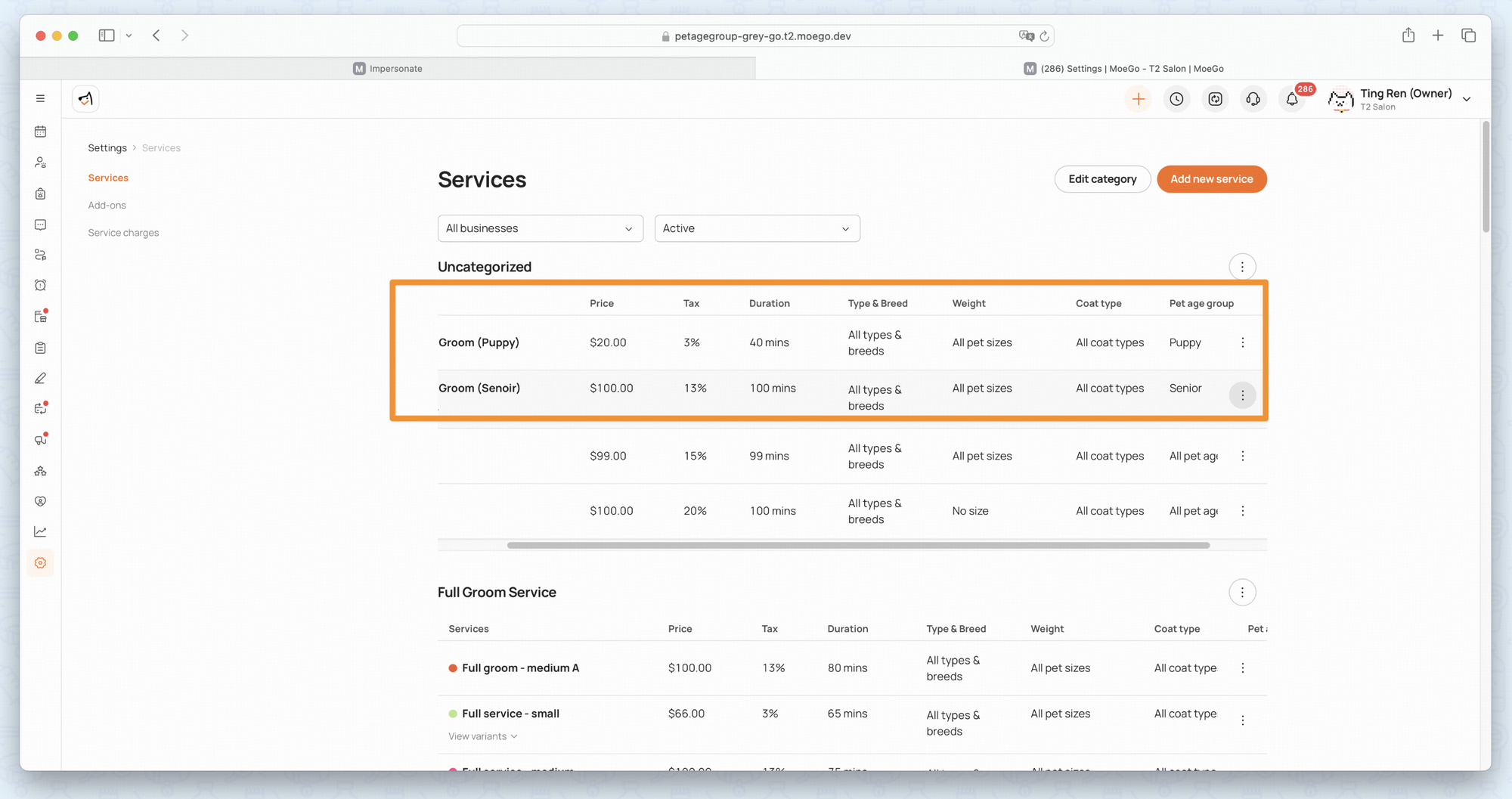Open the reports chart icon in sidebar
The image size is (1512, 799).
pos(41,532)
